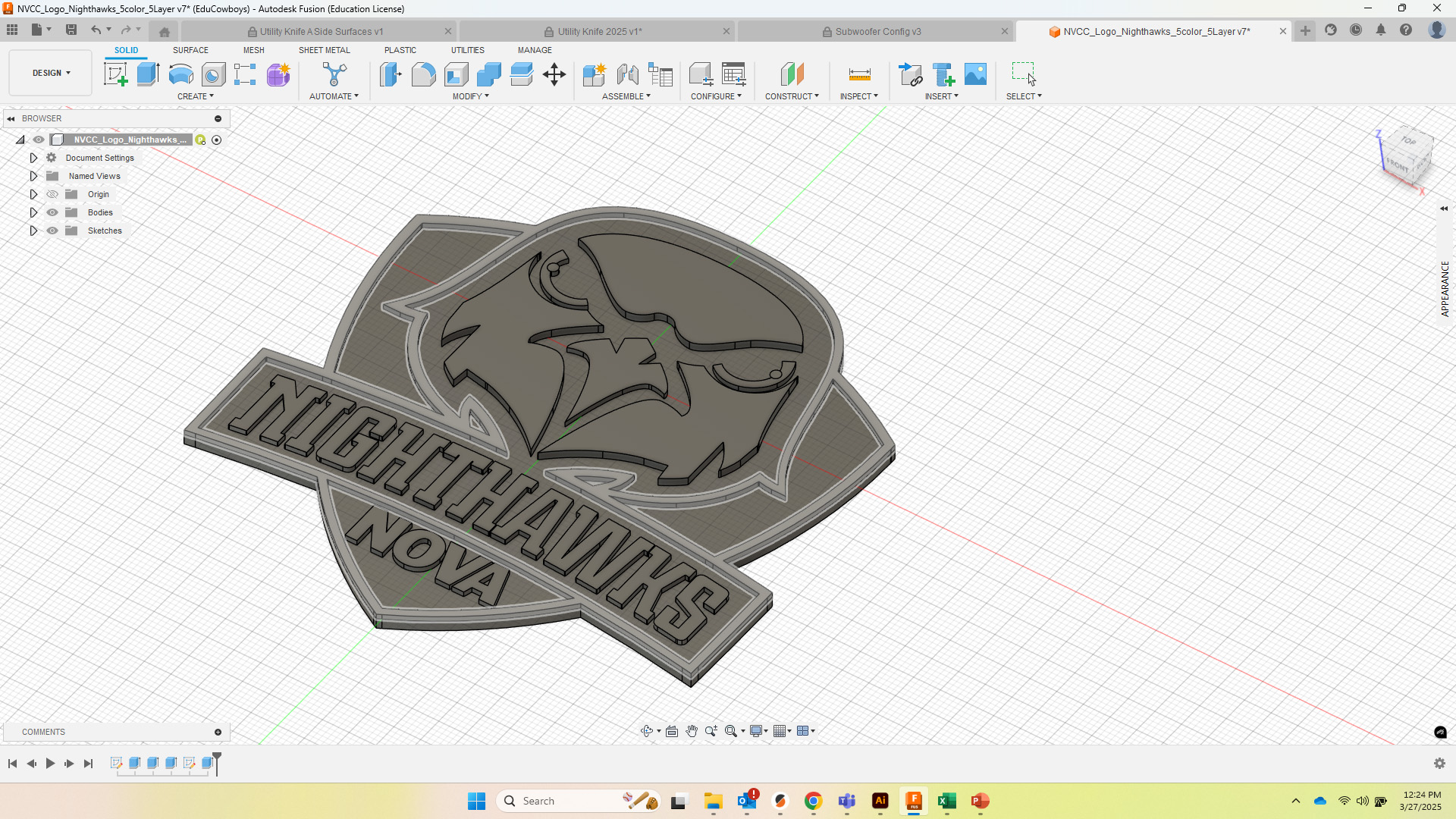Click the Insert Canvas image icon
Image resolution: width=1456 pixels, height=819 pixels.
coord(976,74)
